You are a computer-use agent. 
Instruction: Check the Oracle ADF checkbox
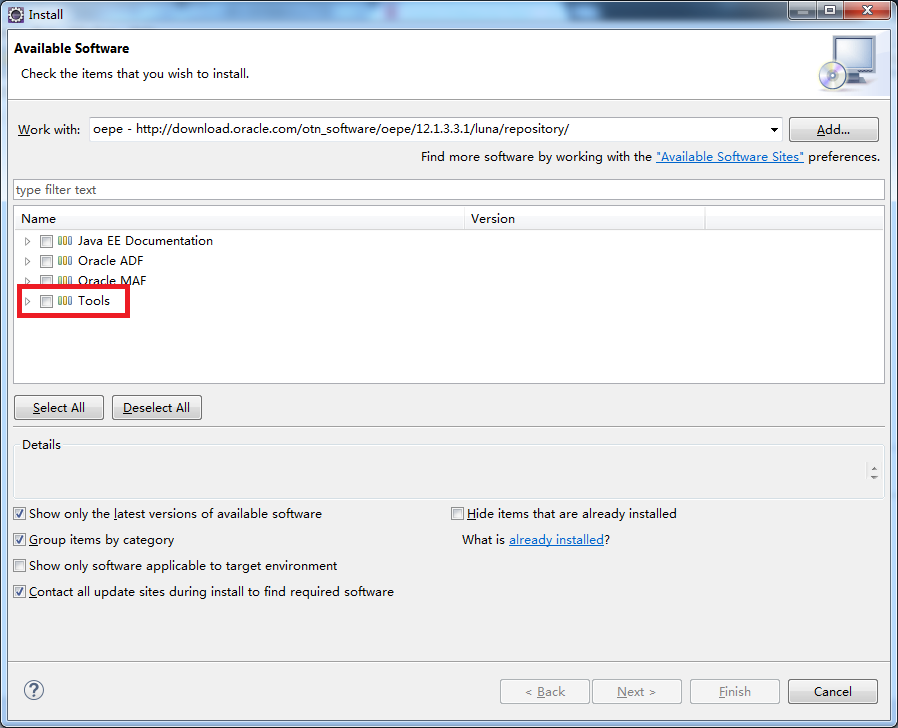coord(46,261)
